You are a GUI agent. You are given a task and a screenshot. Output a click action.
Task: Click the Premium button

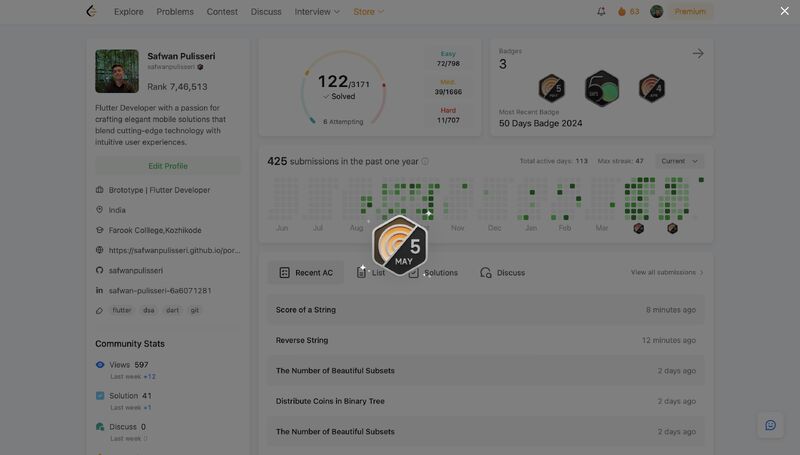(690, 11)
